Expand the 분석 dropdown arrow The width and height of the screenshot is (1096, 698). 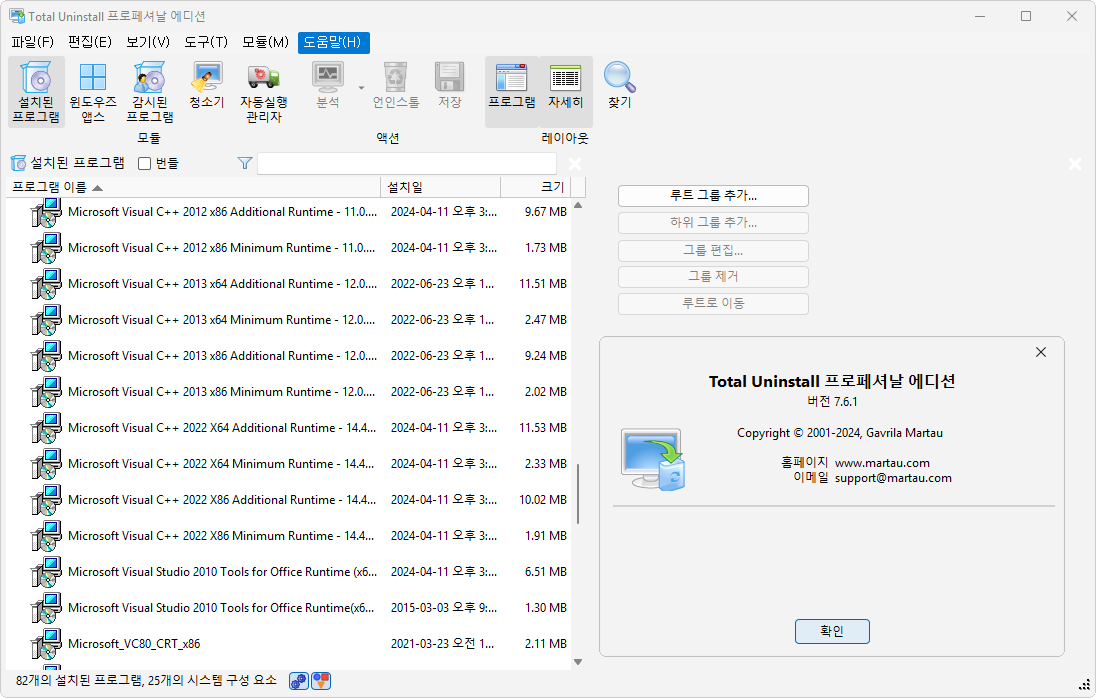tap(361, 87)
